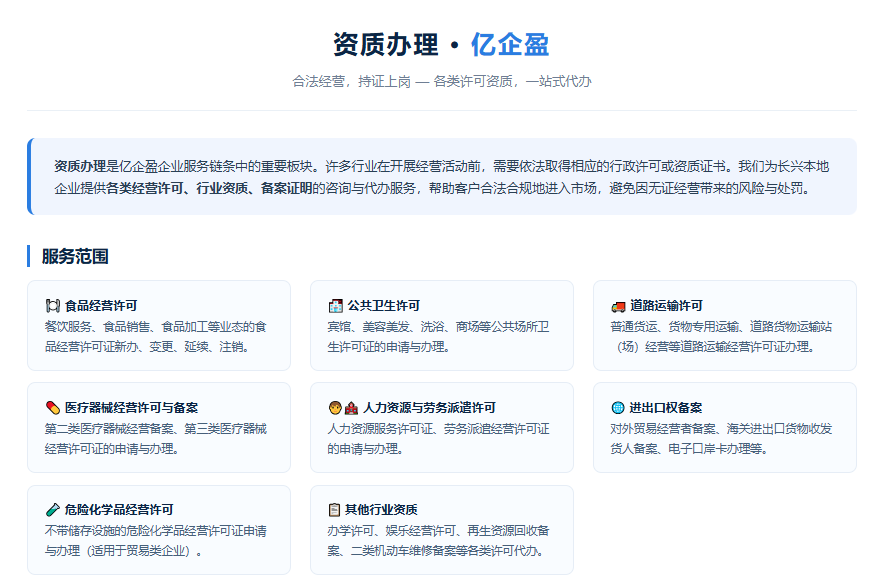Click the 食品经营许可 card title

(101, 306)
